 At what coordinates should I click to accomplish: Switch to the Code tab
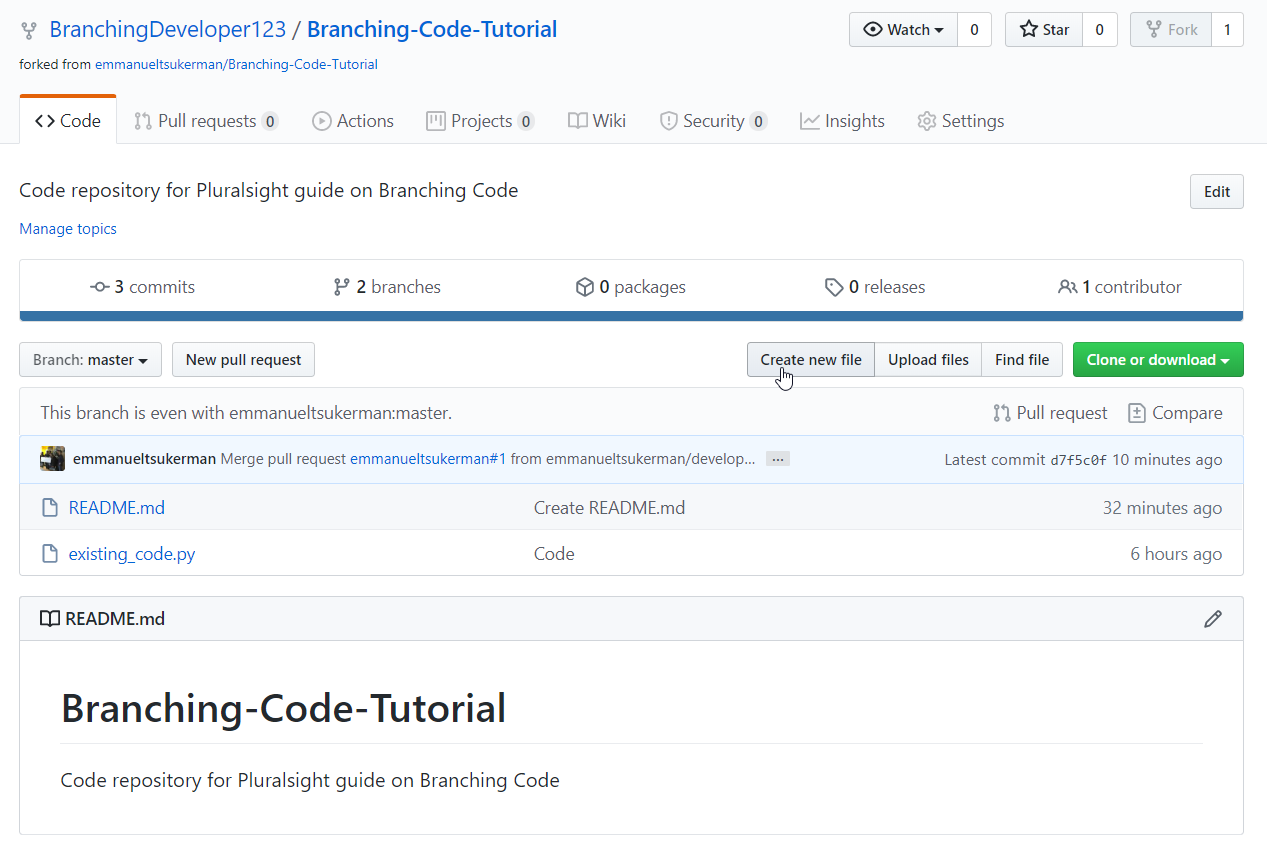(68, 121)
